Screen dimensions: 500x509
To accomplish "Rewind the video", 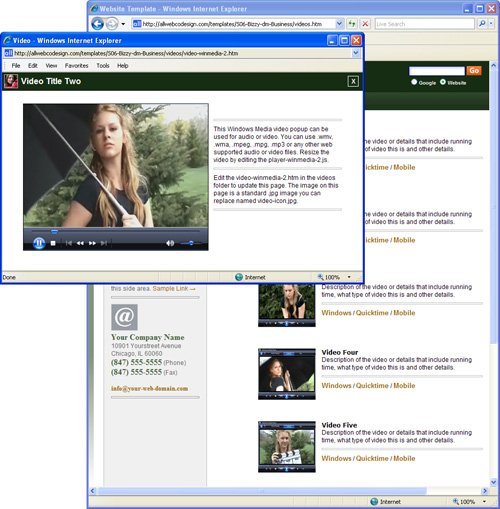I will click(80, 243).
